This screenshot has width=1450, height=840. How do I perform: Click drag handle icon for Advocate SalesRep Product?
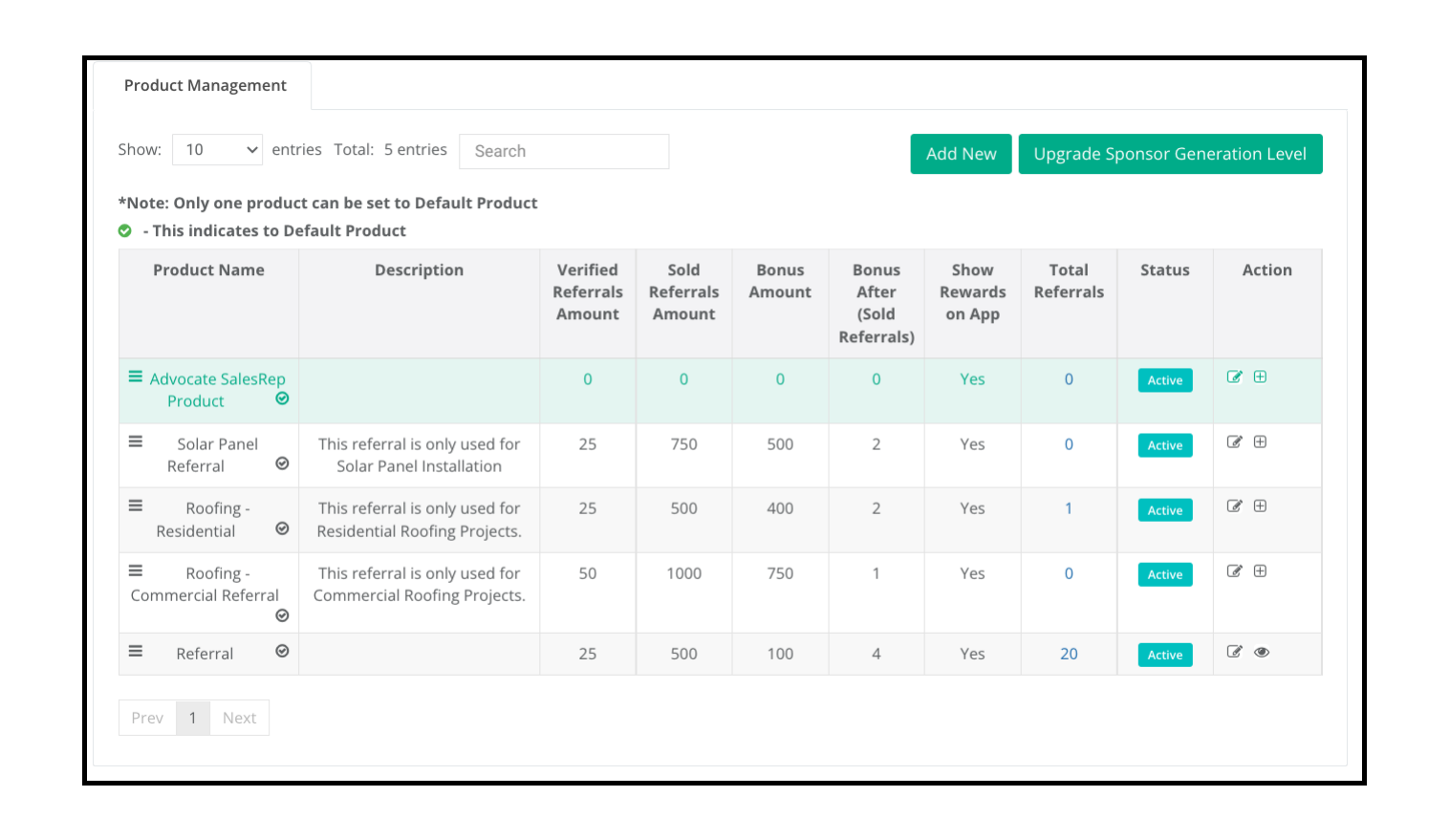(136, 377)
